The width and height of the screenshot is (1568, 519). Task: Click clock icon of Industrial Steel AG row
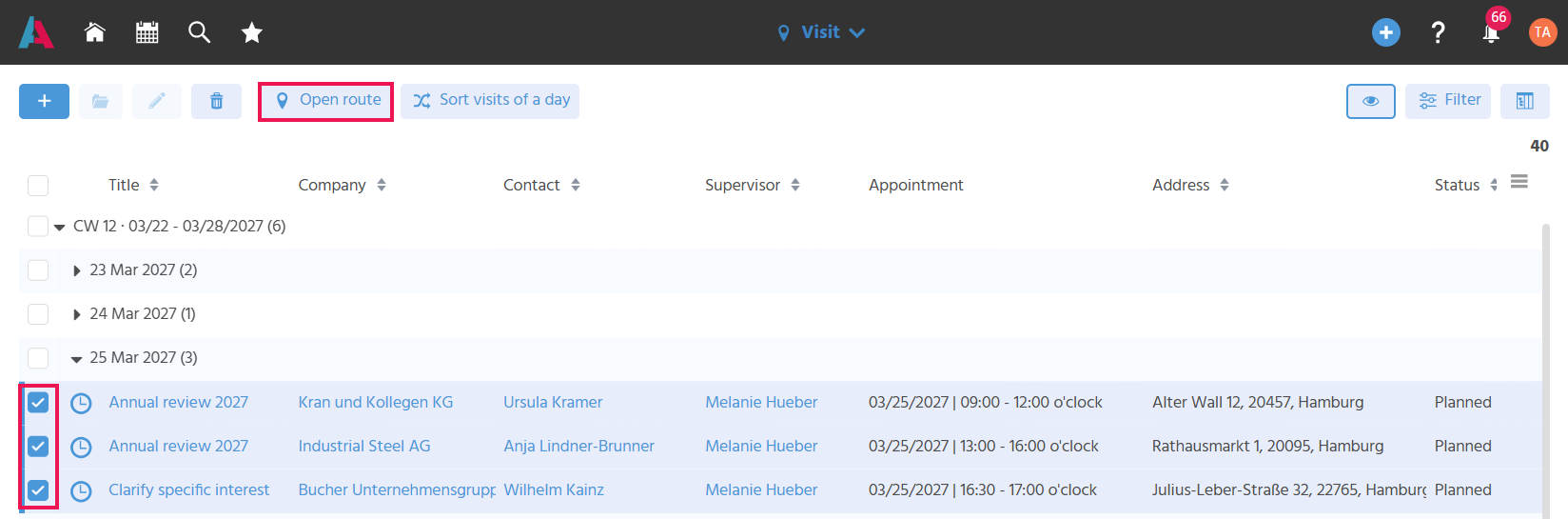[x=82, y=447]
